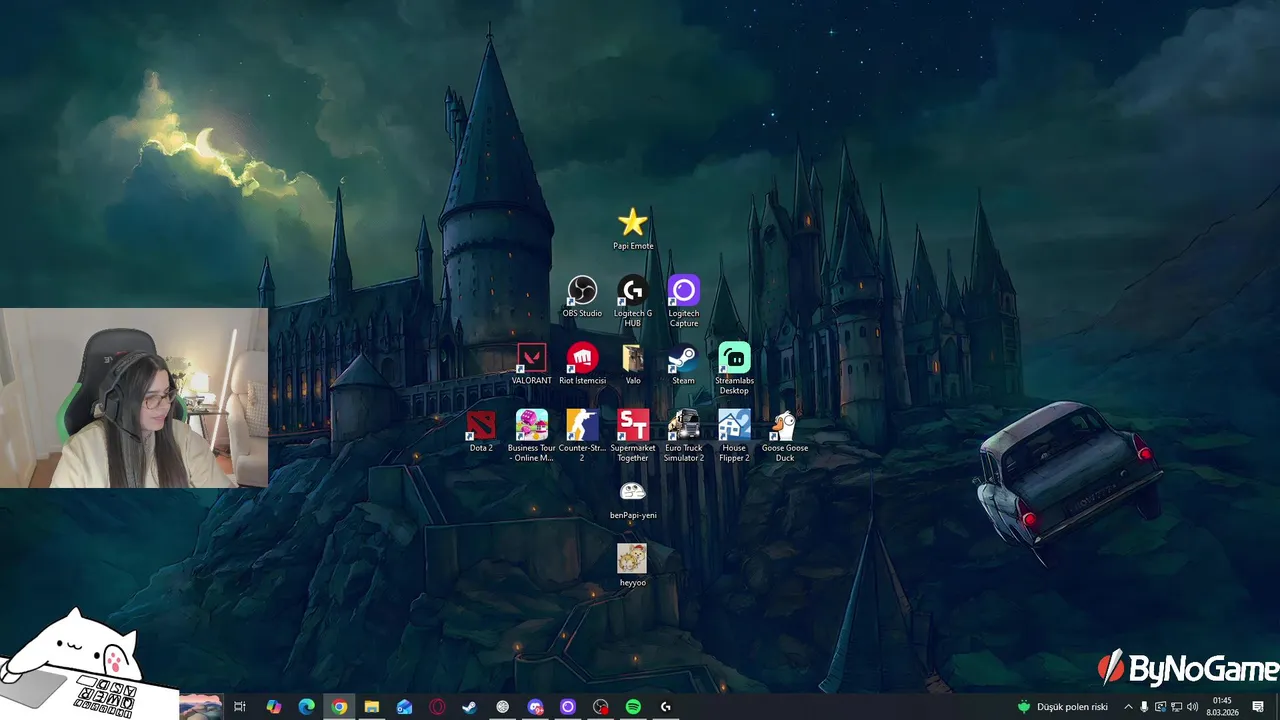Open the network tray icon
The width and height of the screenshot is (1280, 720).
coord(1176,707)
